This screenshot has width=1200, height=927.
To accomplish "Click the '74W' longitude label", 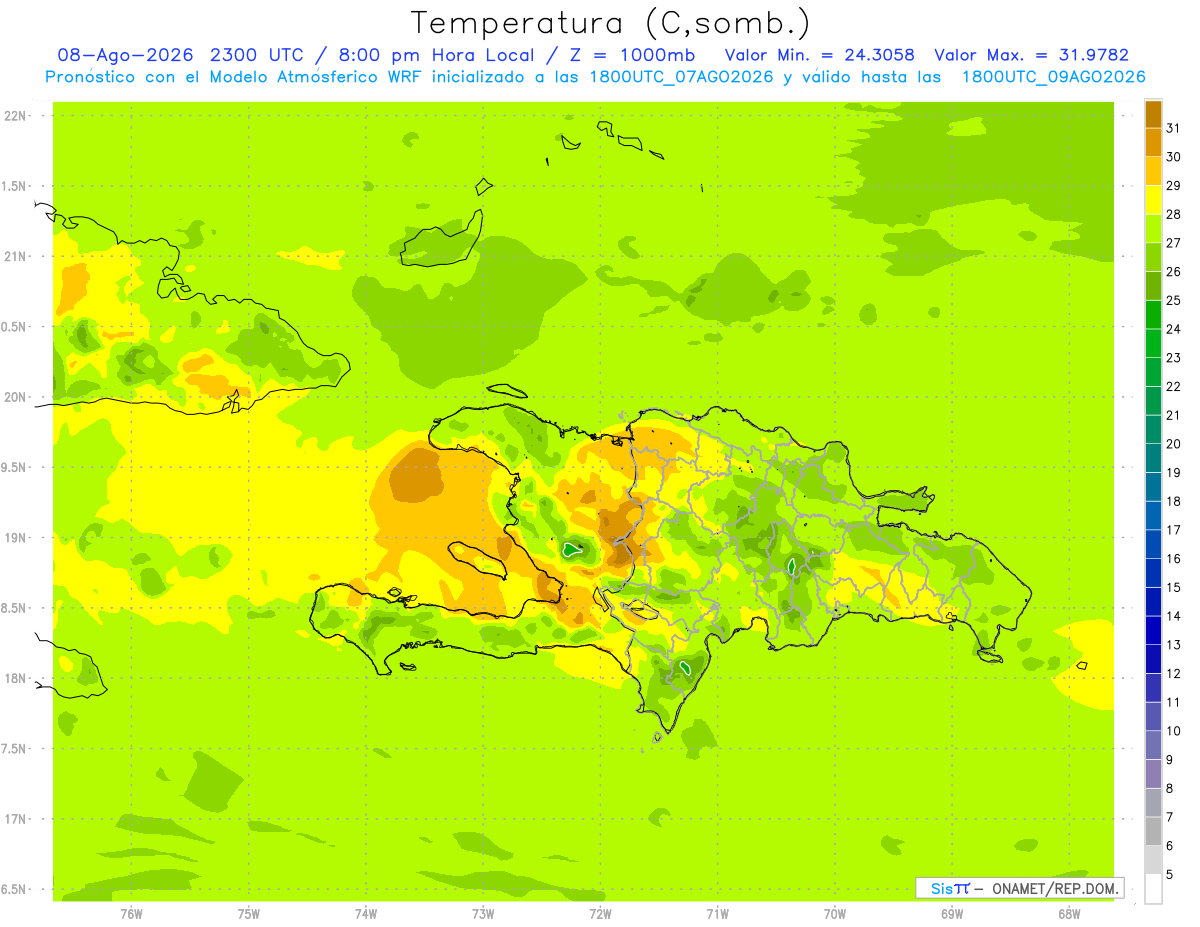I will (365, 914).
